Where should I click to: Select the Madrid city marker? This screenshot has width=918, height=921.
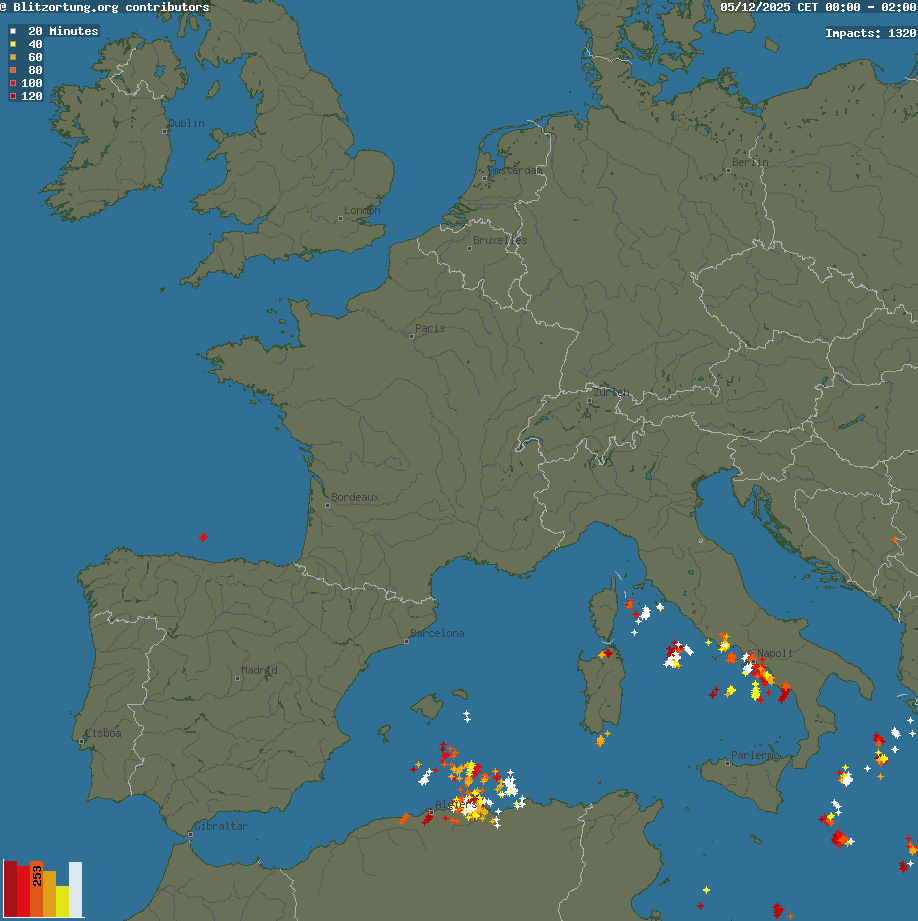[237, 678]
